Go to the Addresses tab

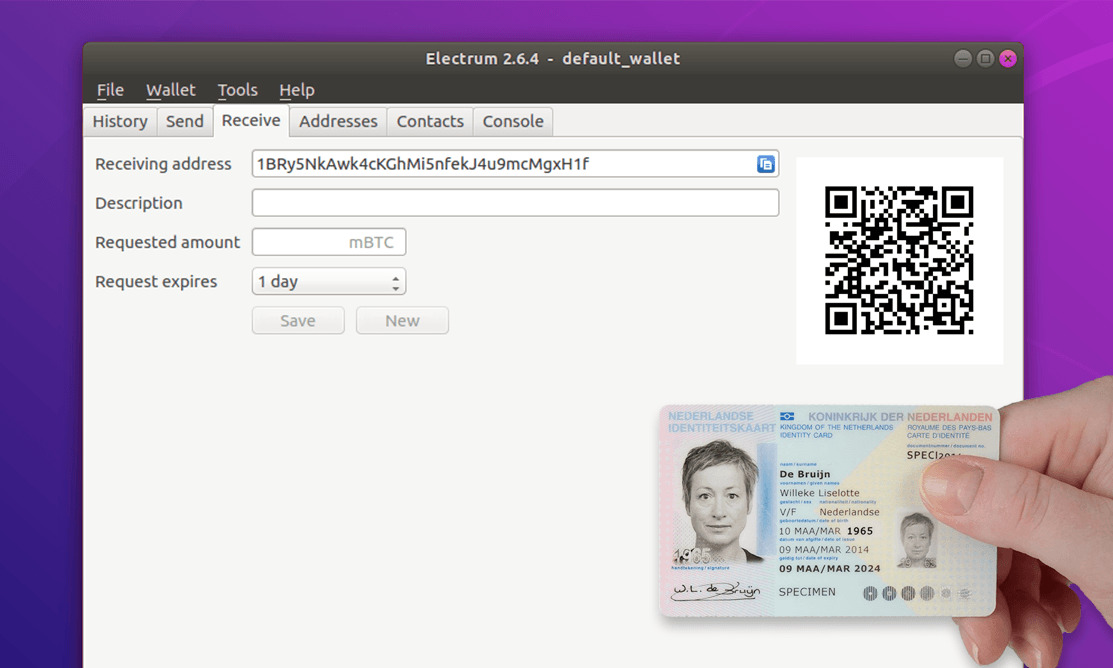click(338, 121)
